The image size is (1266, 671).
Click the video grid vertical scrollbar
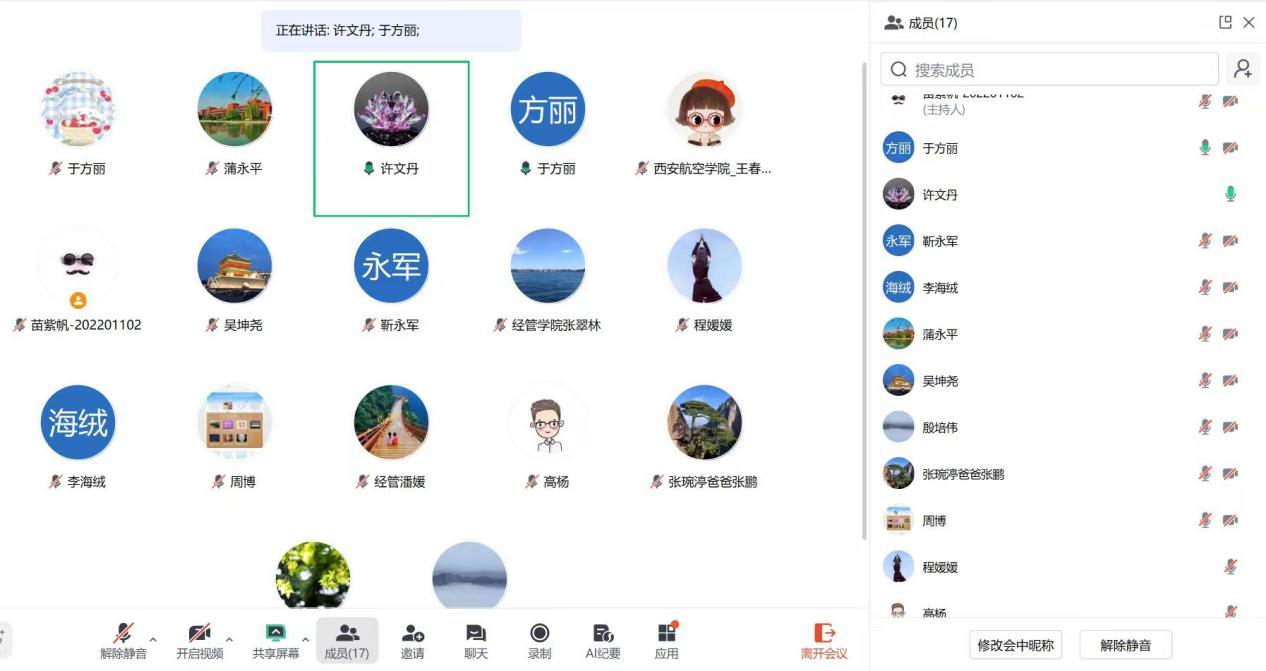coord(864,300)
